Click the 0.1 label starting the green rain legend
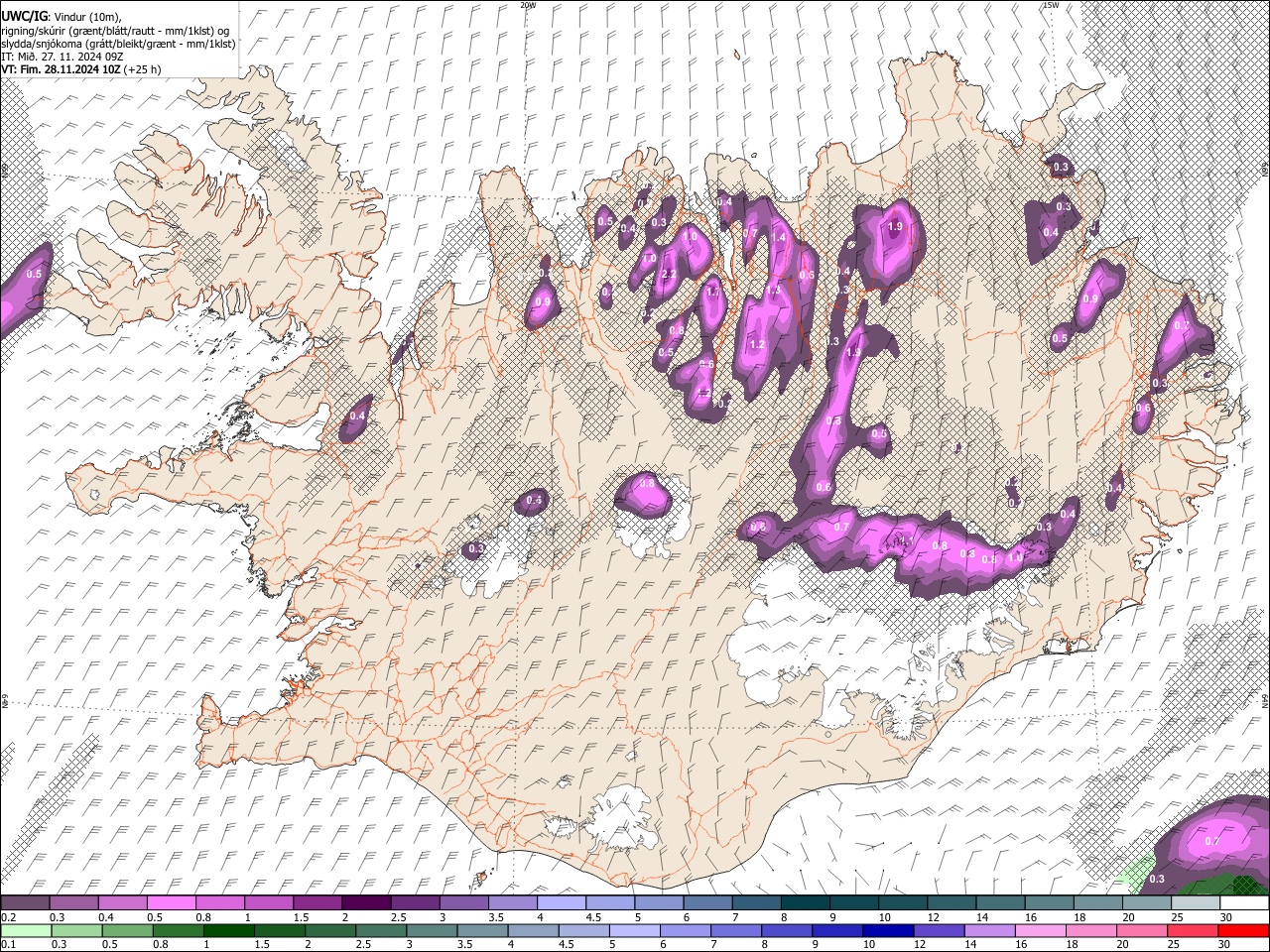 coord(7,944)
